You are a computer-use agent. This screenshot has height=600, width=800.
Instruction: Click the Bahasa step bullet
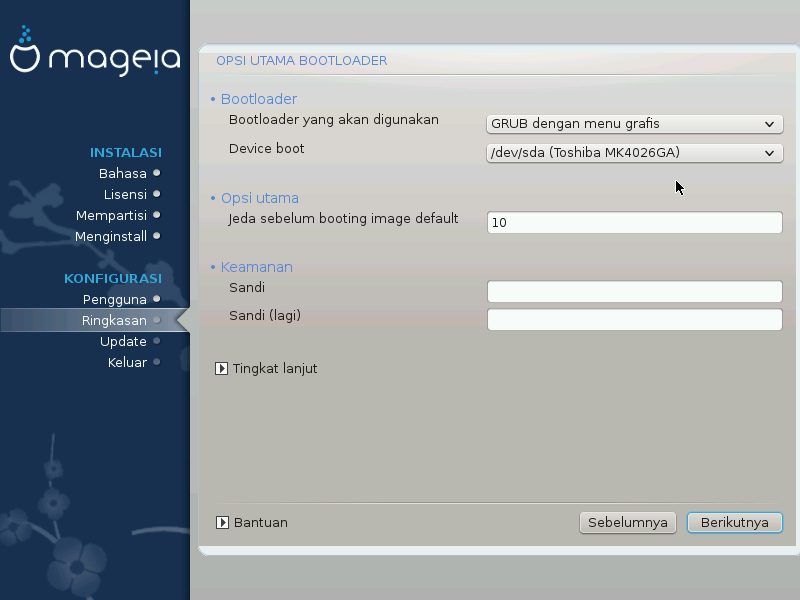pos(157,173)
